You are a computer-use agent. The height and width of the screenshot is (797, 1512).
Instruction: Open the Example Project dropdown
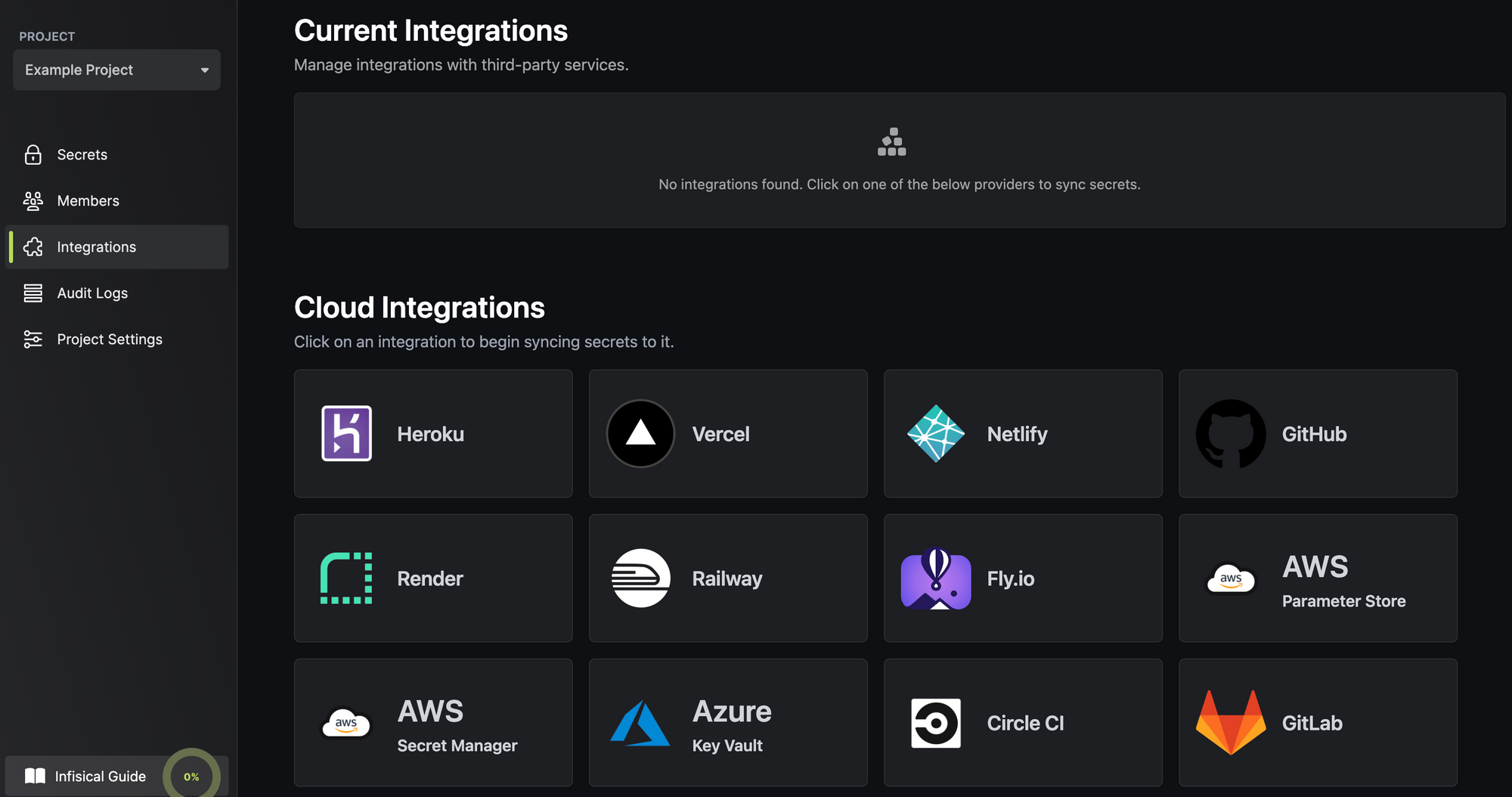click(x=116, y=70)
